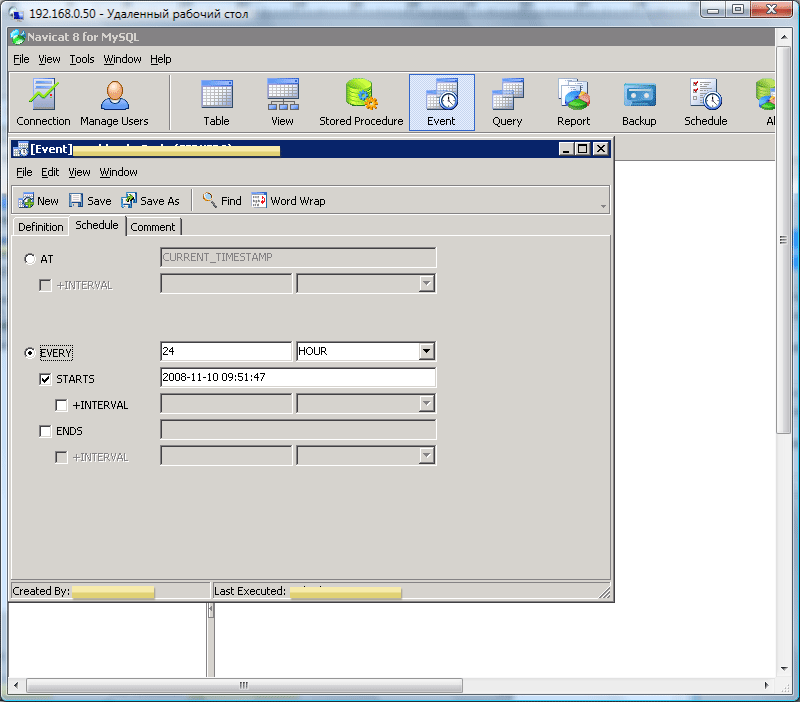Click the Schedule toolbar icon
This screenshot has height=702, width=800.
pyautogui.click(x=705, y=103)
